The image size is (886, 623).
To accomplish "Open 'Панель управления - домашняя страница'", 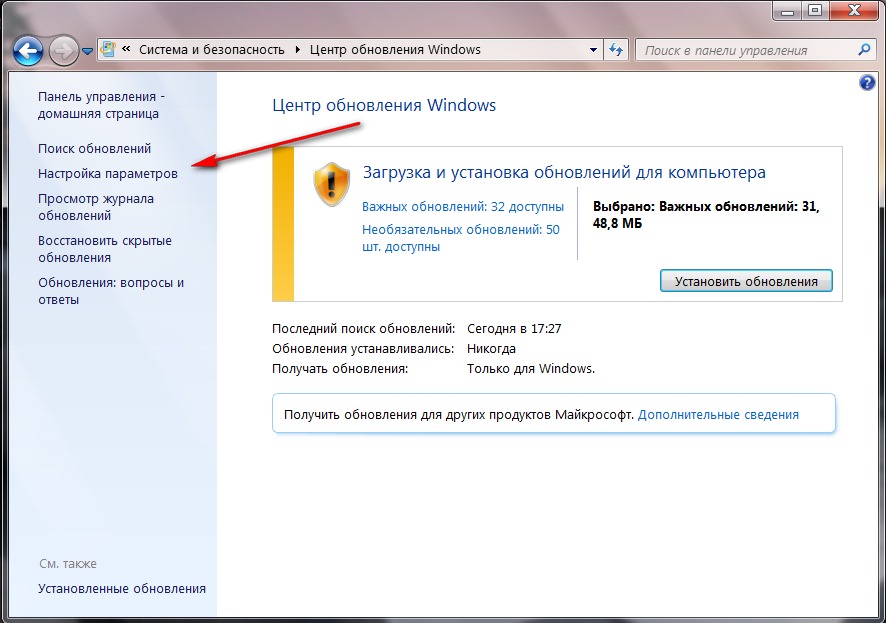I will pos(101,105).
